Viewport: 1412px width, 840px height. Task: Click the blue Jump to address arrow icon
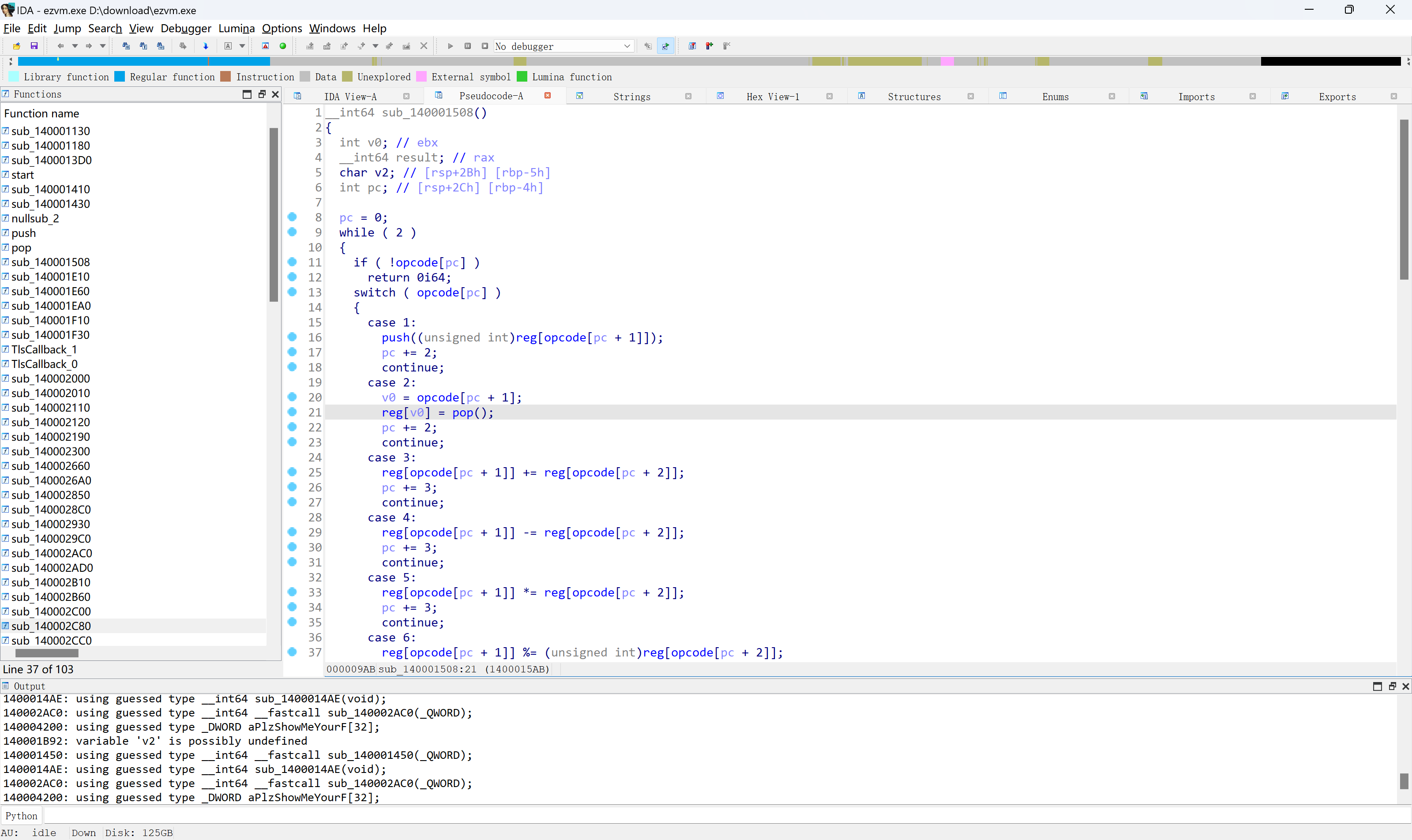pos(206,46)
